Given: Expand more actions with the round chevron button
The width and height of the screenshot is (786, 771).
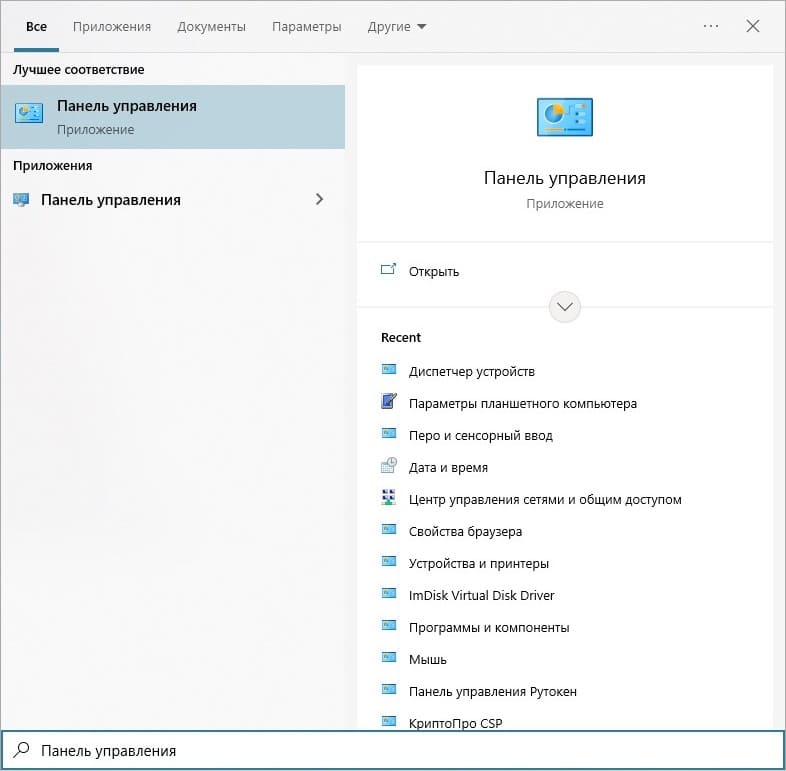Looking at the screenshot, I should coord(564,307).
